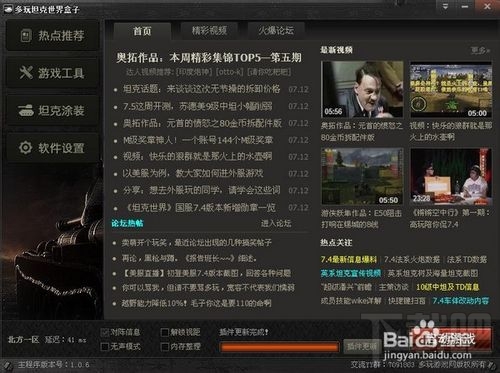Play the 05:00 video thumbnail
This screenshot has width=500, height=373.
click(x=451, y=90)
